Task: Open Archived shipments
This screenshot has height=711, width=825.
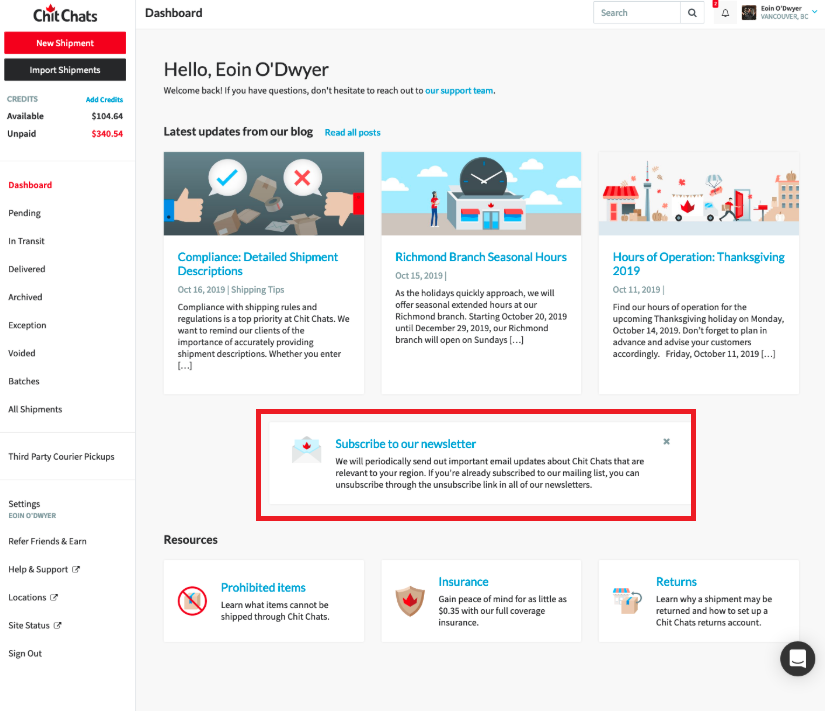Action: (x=25, y=297)
